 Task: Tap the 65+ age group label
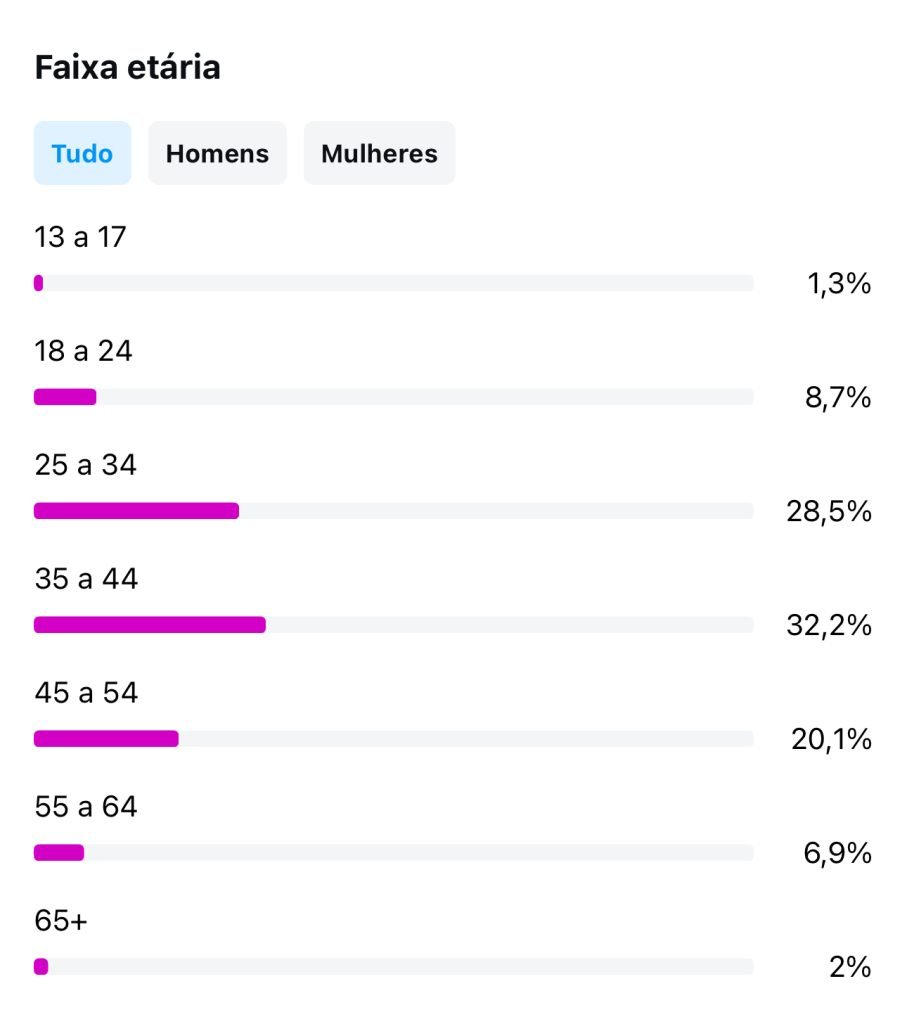[x=61, y=921]
